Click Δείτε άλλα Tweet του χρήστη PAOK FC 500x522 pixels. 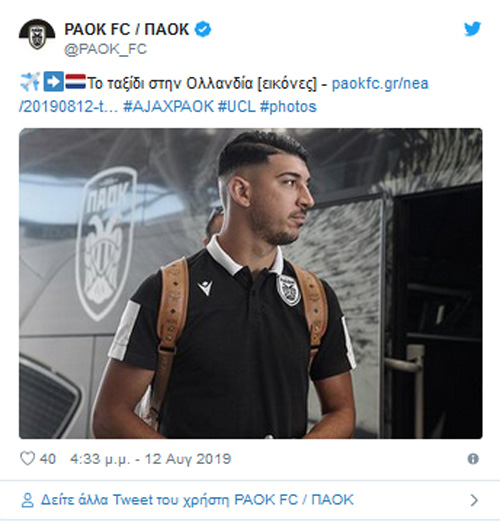click(x=197, y=500)
